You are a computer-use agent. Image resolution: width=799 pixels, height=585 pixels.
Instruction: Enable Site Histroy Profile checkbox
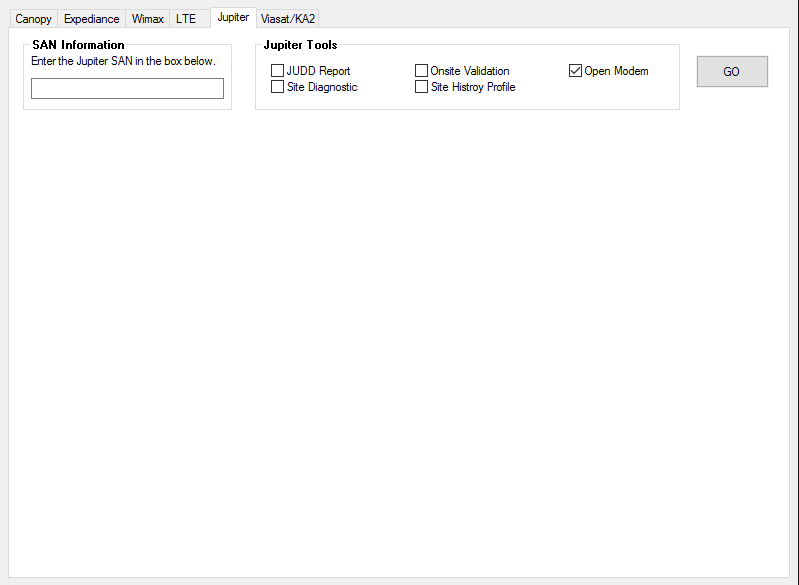[x=421, y=87]
